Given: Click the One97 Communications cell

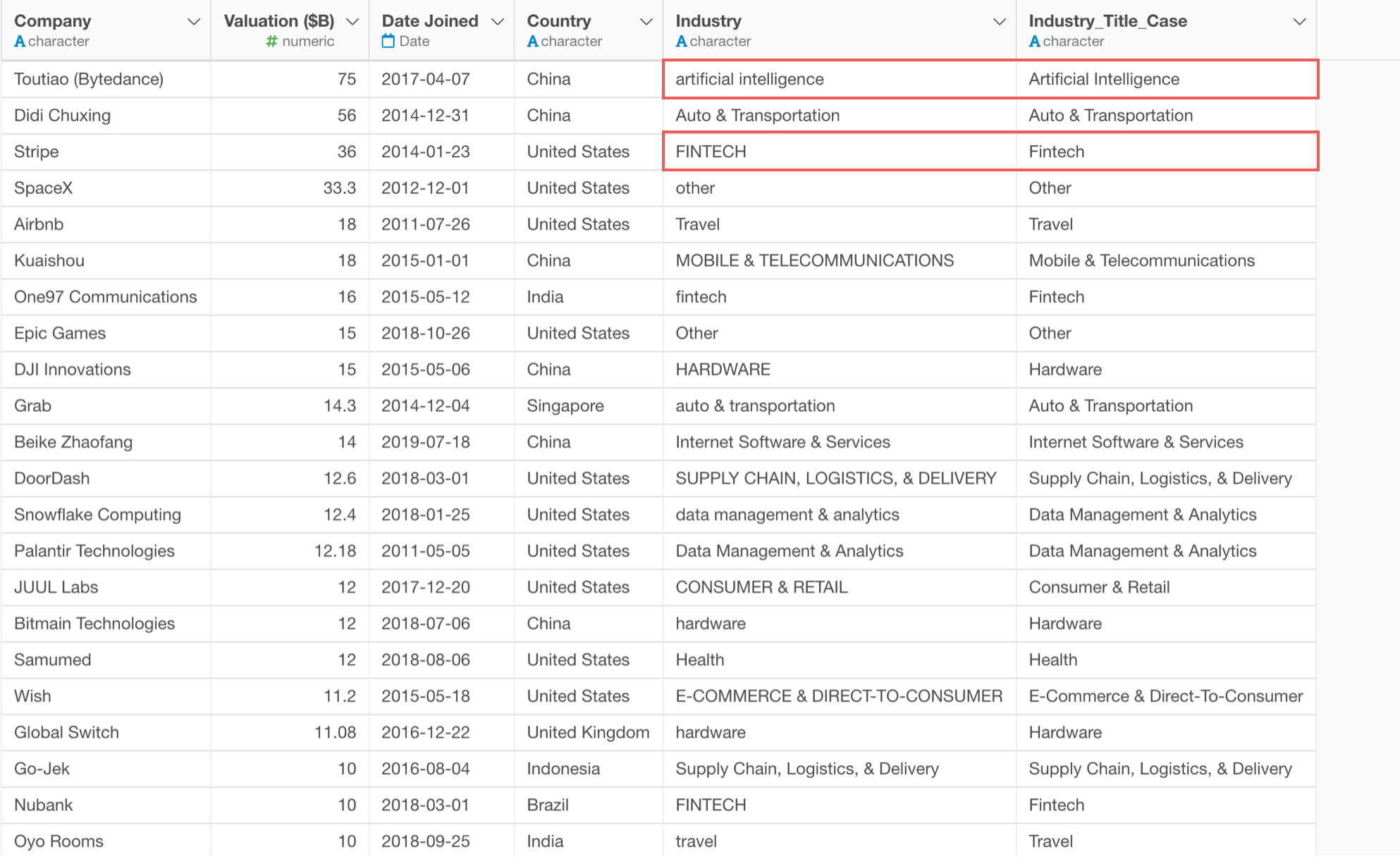Looking at the screenshot, I should [106, 297].
